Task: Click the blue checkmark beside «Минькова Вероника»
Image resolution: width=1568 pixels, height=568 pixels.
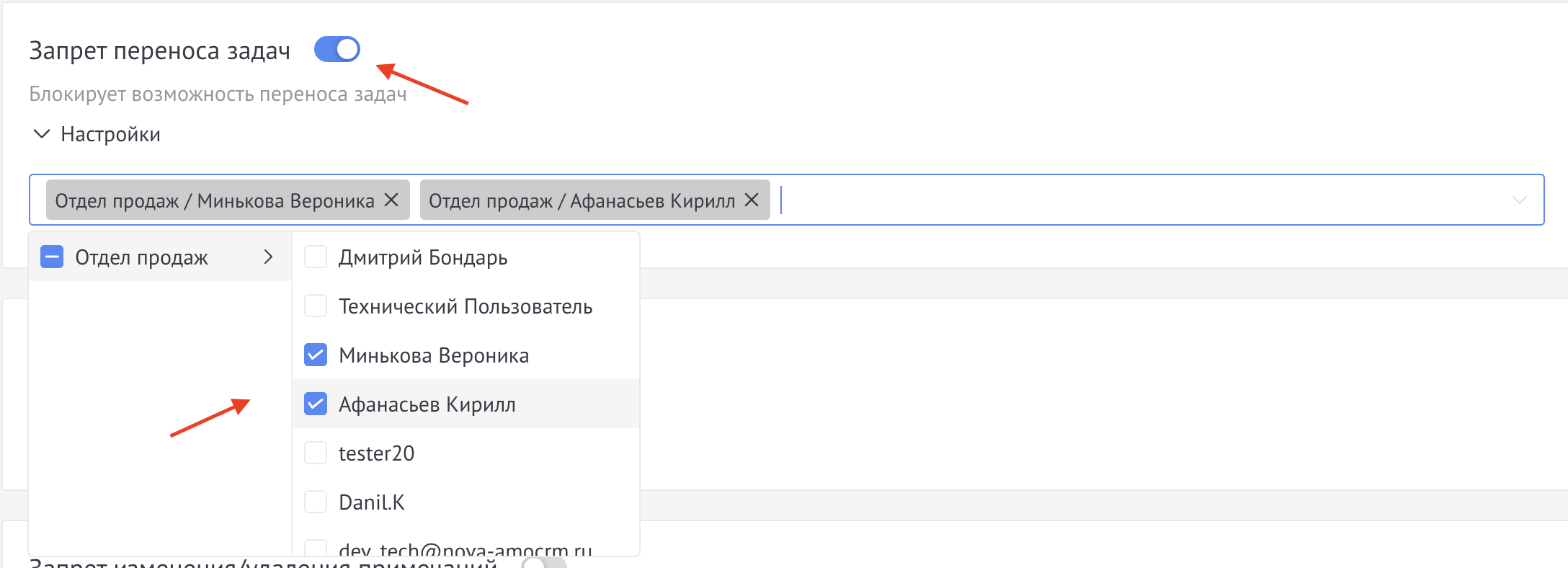Action: click(315, 355)
